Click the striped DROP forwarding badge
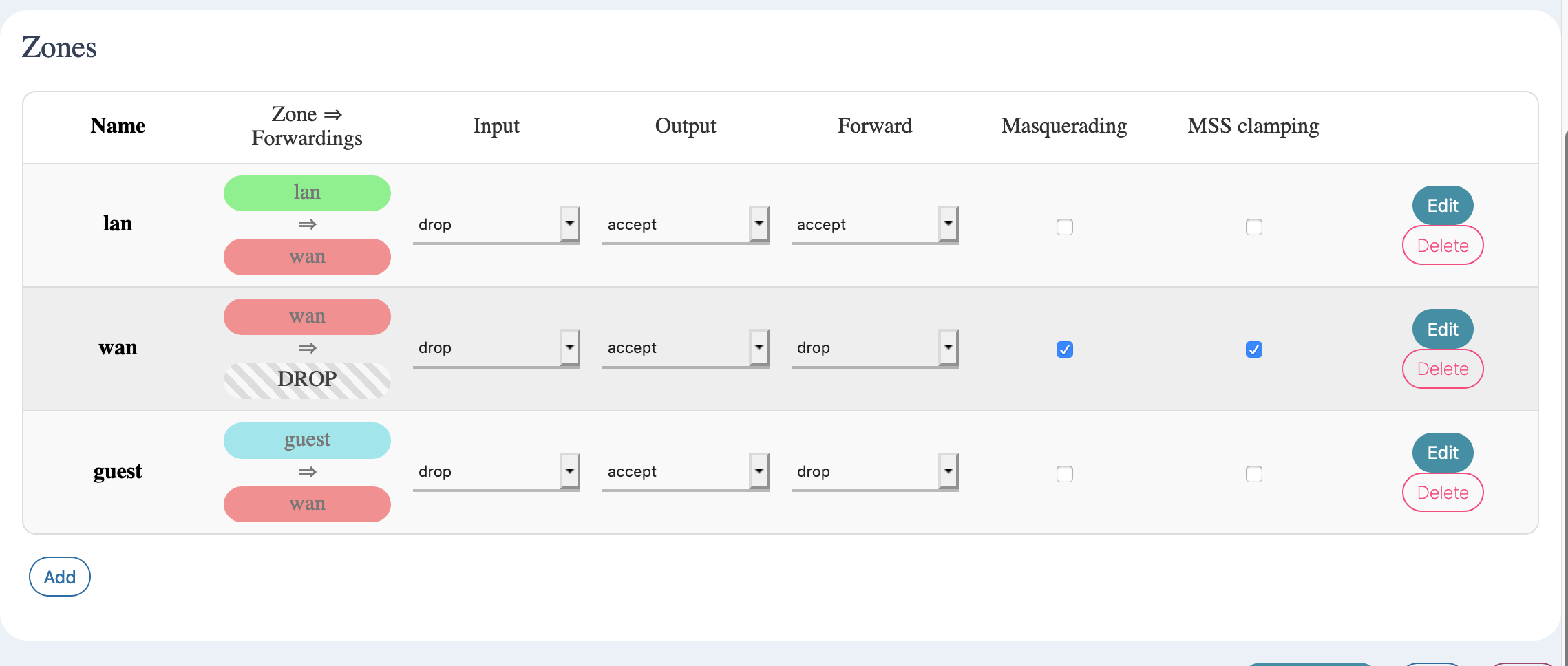 coord(306,379)
